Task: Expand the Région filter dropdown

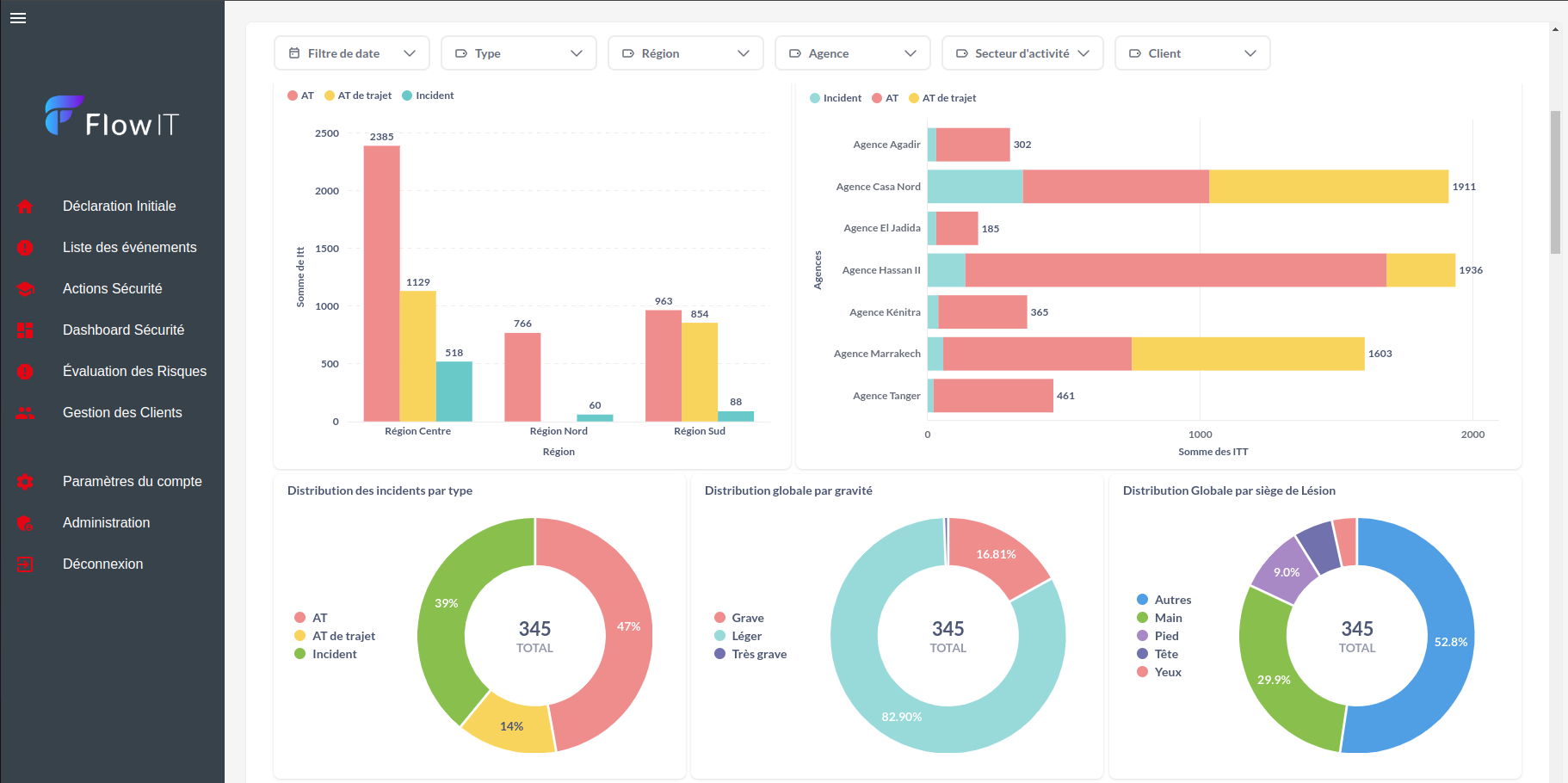Action: pyautogui.click(x=685, y=53)
